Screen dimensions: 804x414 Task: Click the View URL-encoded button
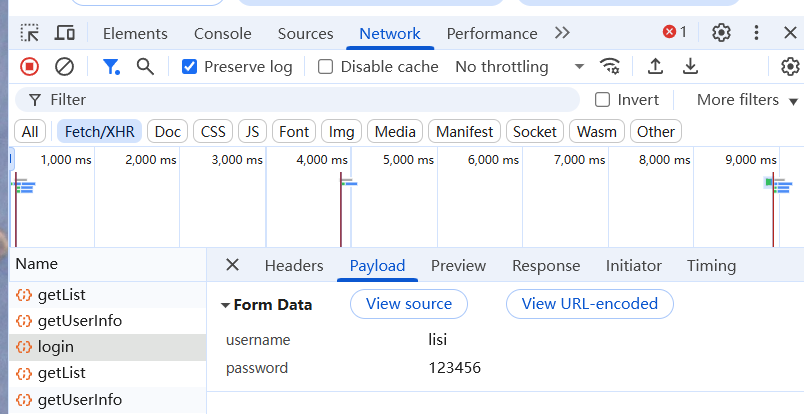[590, 304]
